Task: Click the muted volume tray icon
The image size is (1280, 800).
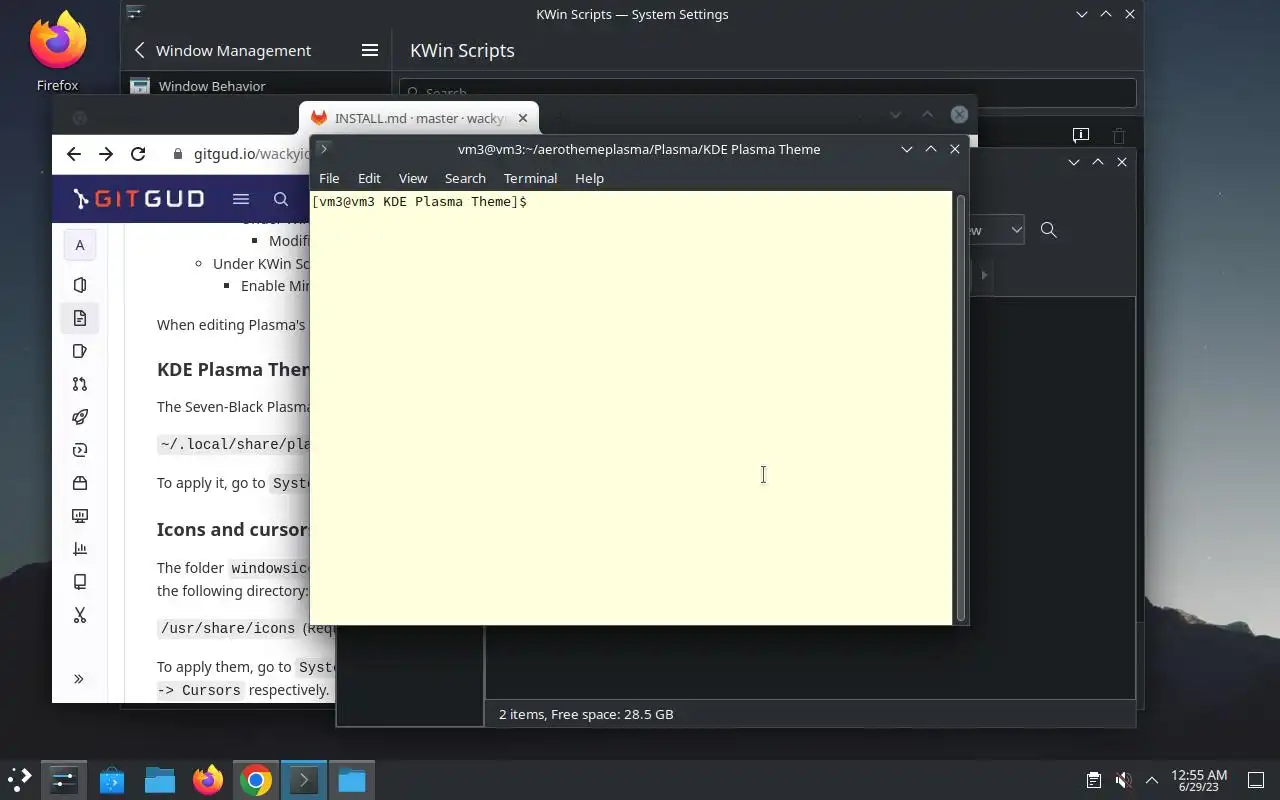Action: (1123, 780)
